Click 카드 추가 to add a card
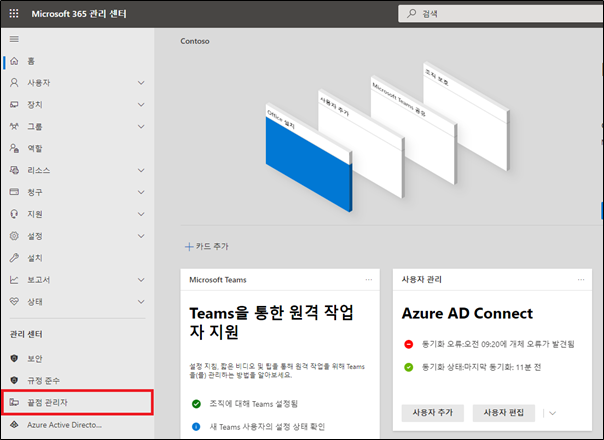This screenshot has width=604, height=440. click(207, 246)
